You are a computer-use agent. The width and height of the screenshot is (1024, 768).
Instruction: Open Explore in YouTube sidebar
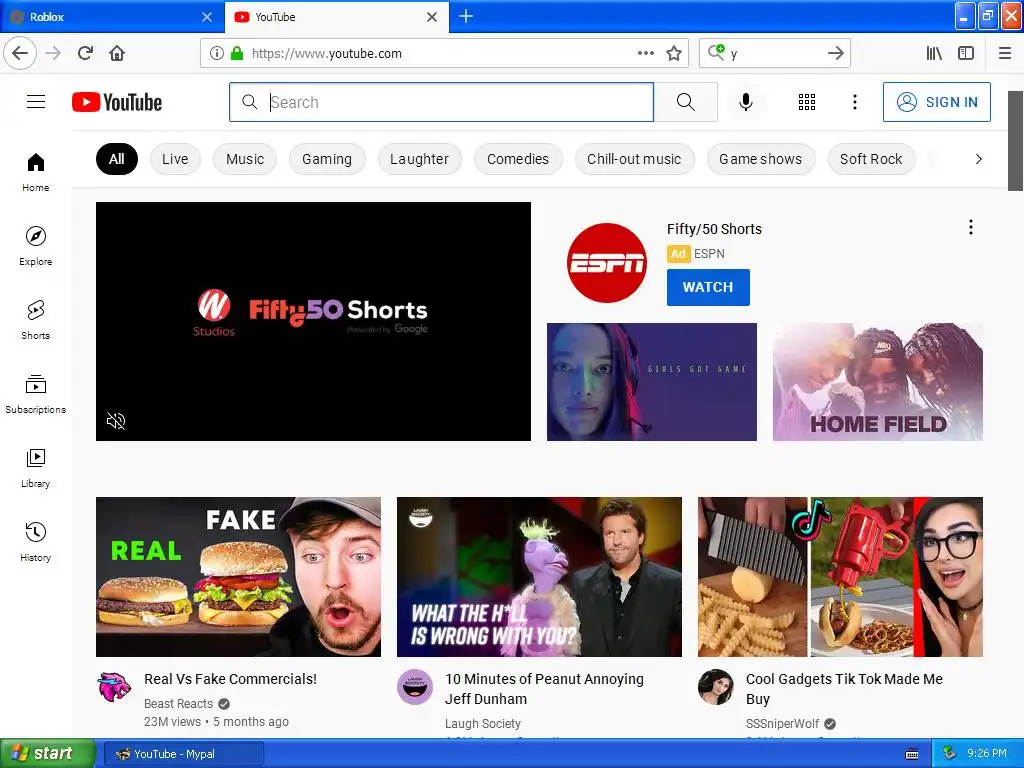[36, 246]
